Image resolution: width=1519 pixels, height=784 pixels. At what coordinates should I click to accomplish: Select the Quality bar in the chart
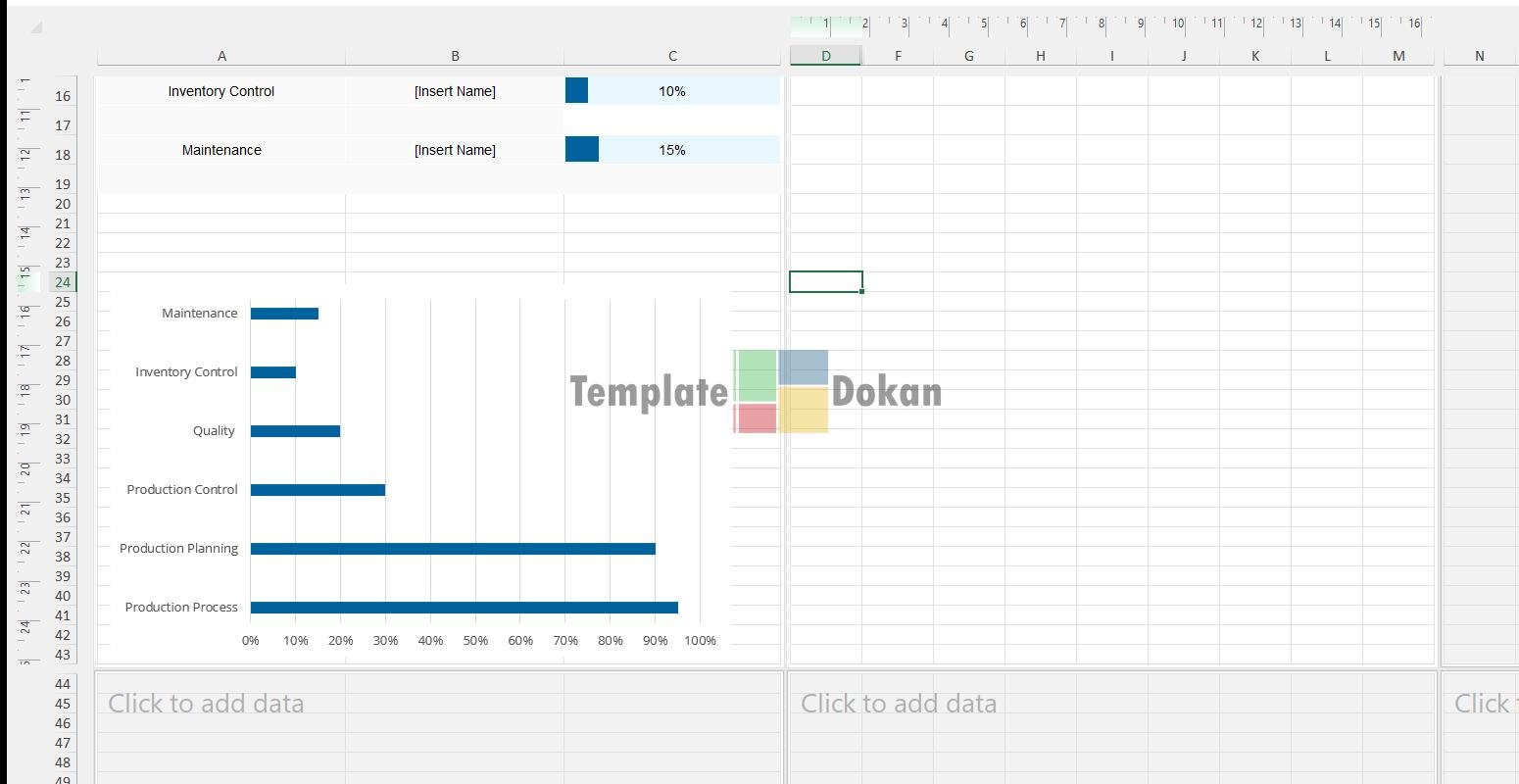(x=295, y=431)
